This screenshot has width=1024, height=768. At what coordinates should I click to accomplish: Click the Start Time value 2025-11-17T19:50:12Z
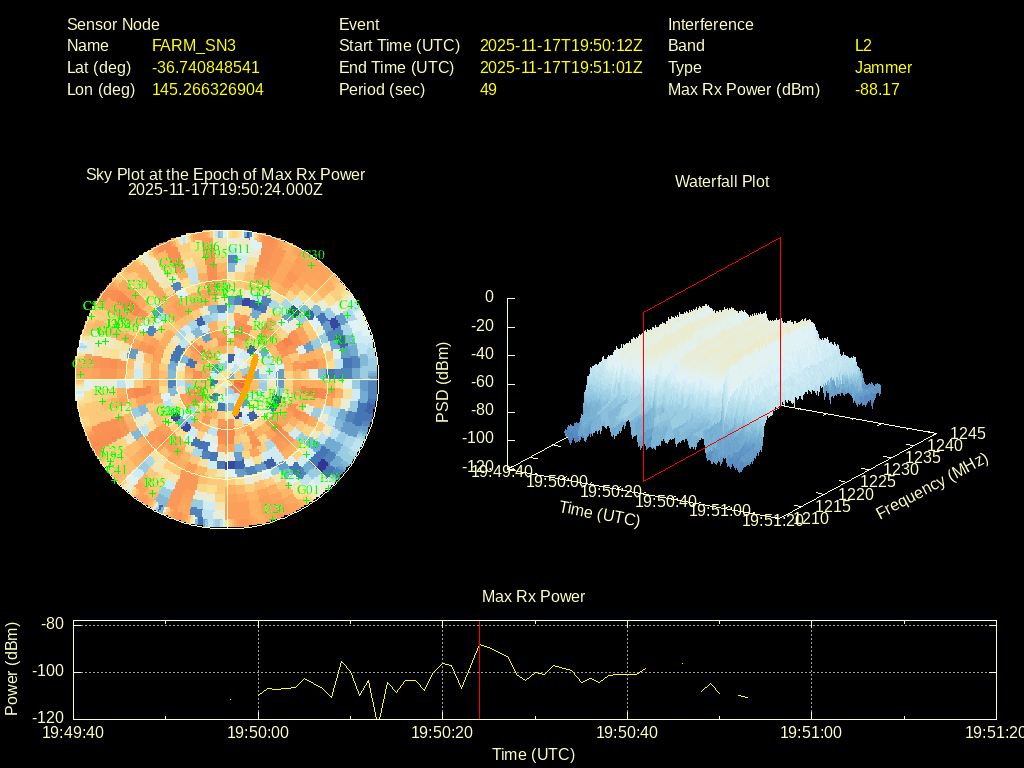[x=561, y=45]
